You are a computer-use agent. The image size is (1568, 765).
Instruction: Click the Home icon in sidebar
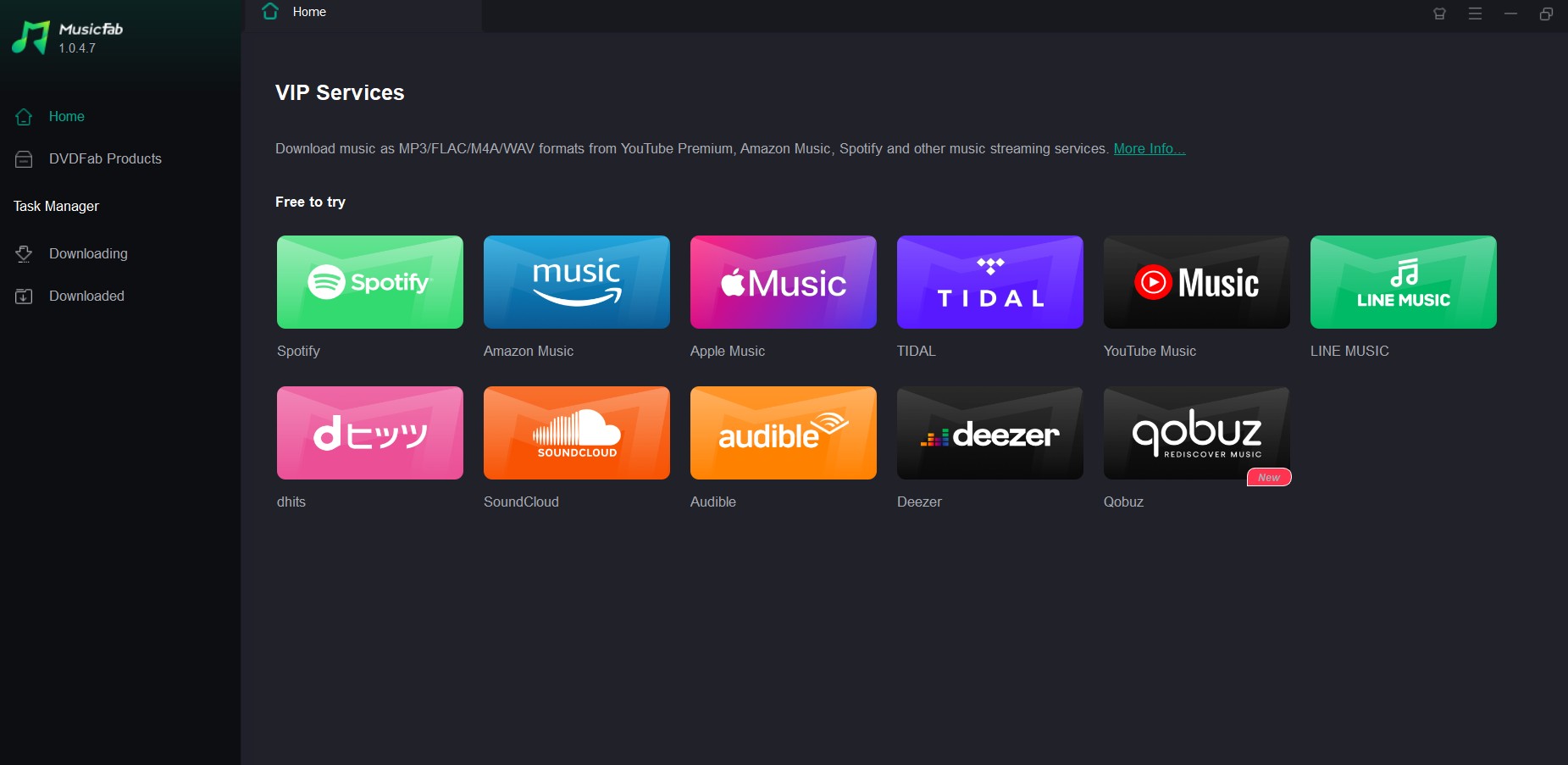[24, 117]
